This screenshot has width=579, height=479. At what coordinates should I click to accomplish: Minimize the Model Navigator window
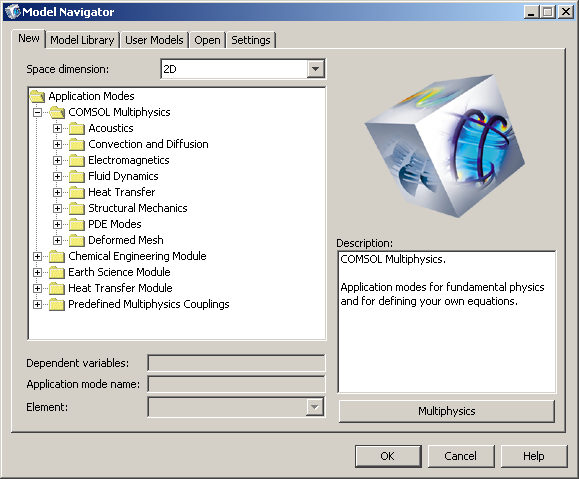(x=531, y=12)
